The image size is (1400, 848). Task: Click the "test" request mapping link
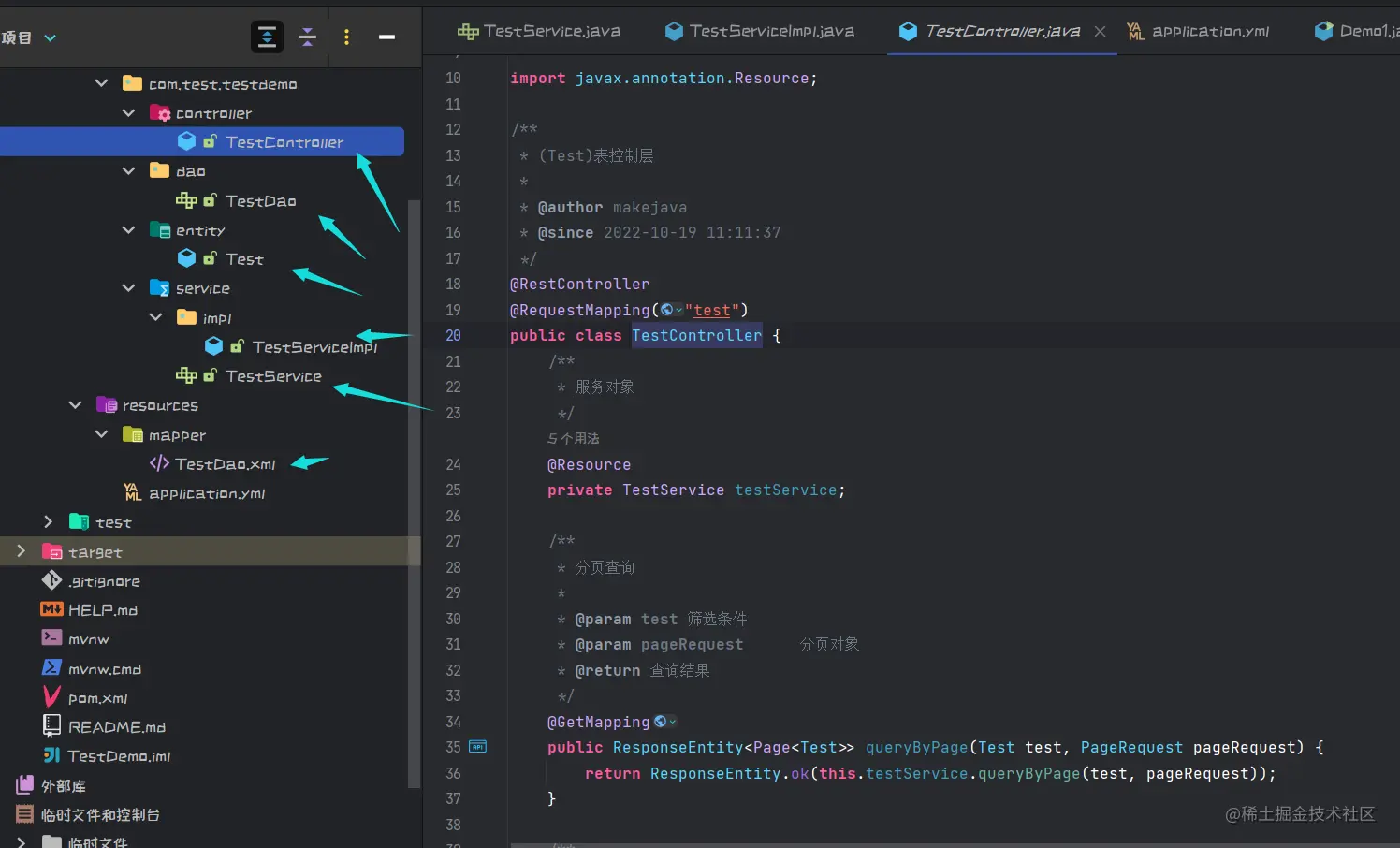(x=711, y=310)
